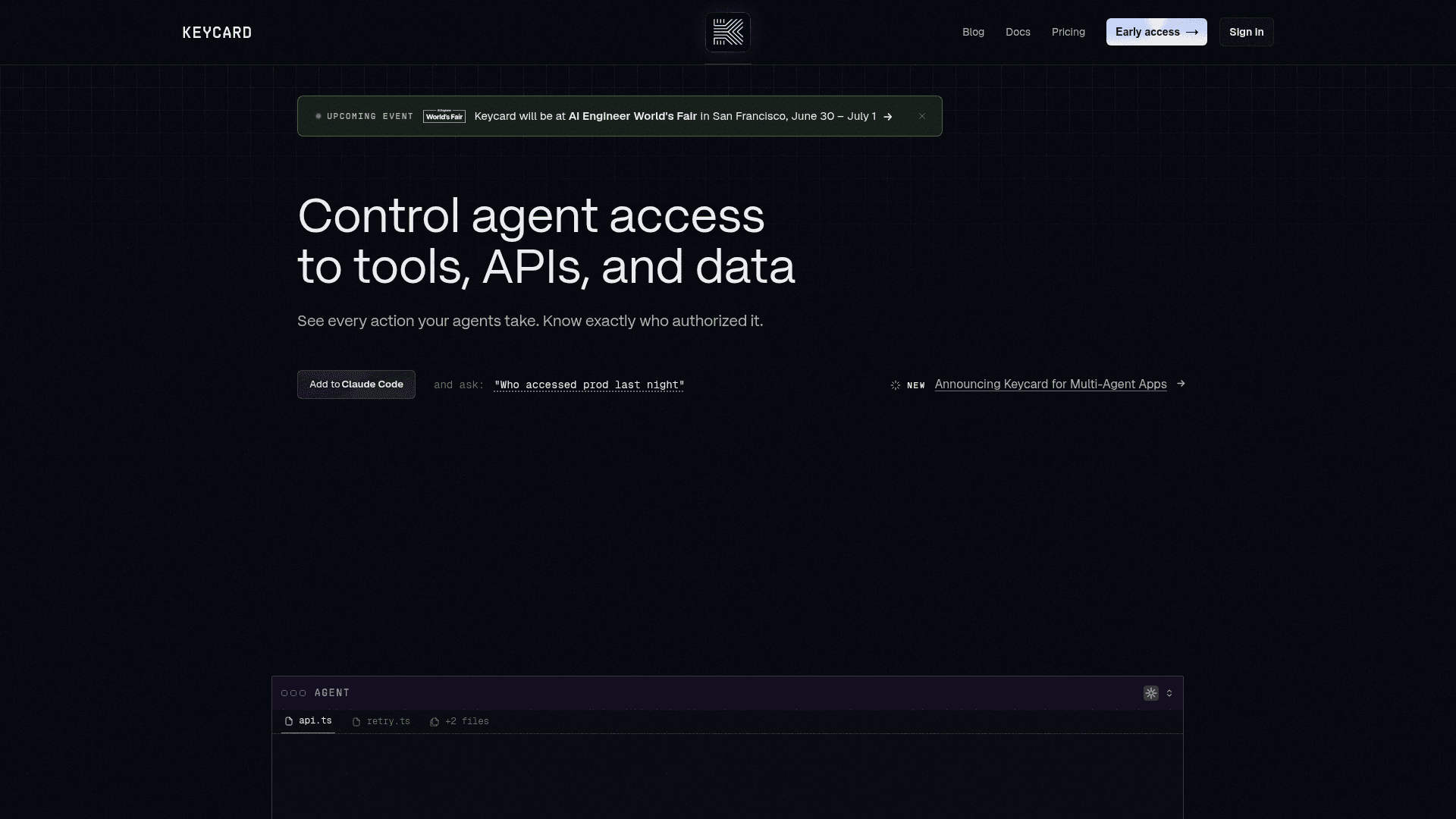Click the Keycard K logo icon
1456x819 pixels.
tap(728, 33)
